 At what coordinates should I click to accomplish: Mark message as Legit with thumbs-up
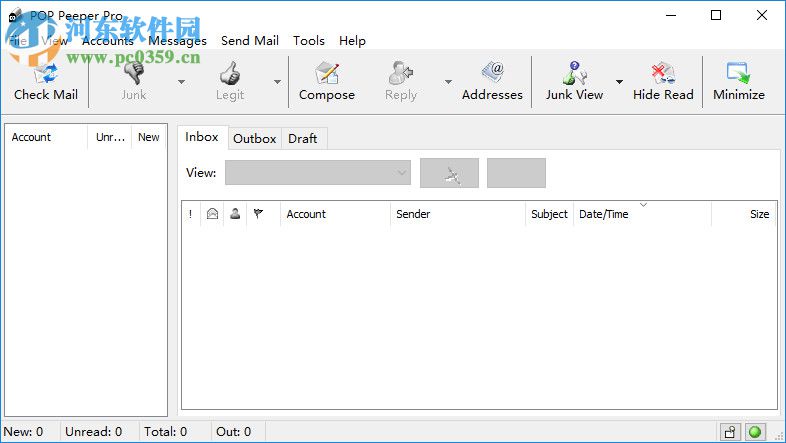(x=230, y=82)
